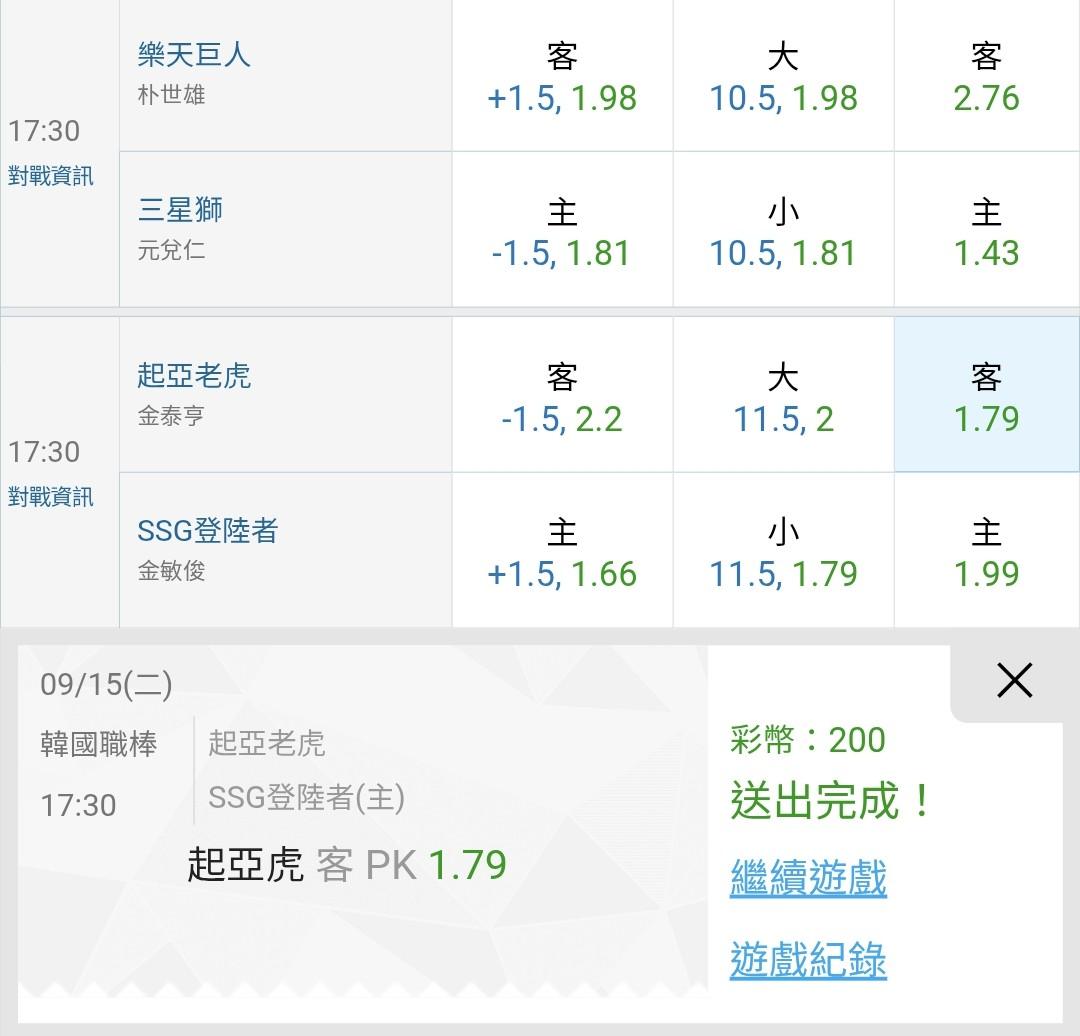Pick 主 1.43 moneyline for 三星獅
Screen dimensions: 1080x1036
986,229
